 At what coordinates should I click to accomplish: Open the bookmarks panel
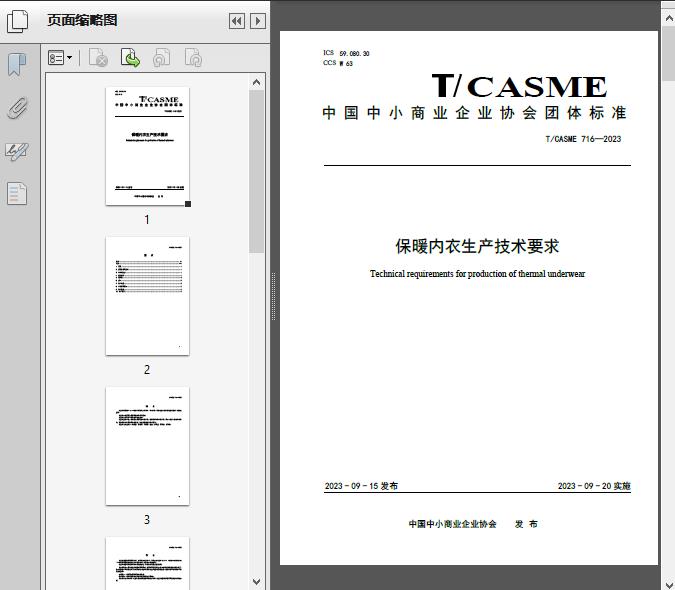tap(17, 65)
